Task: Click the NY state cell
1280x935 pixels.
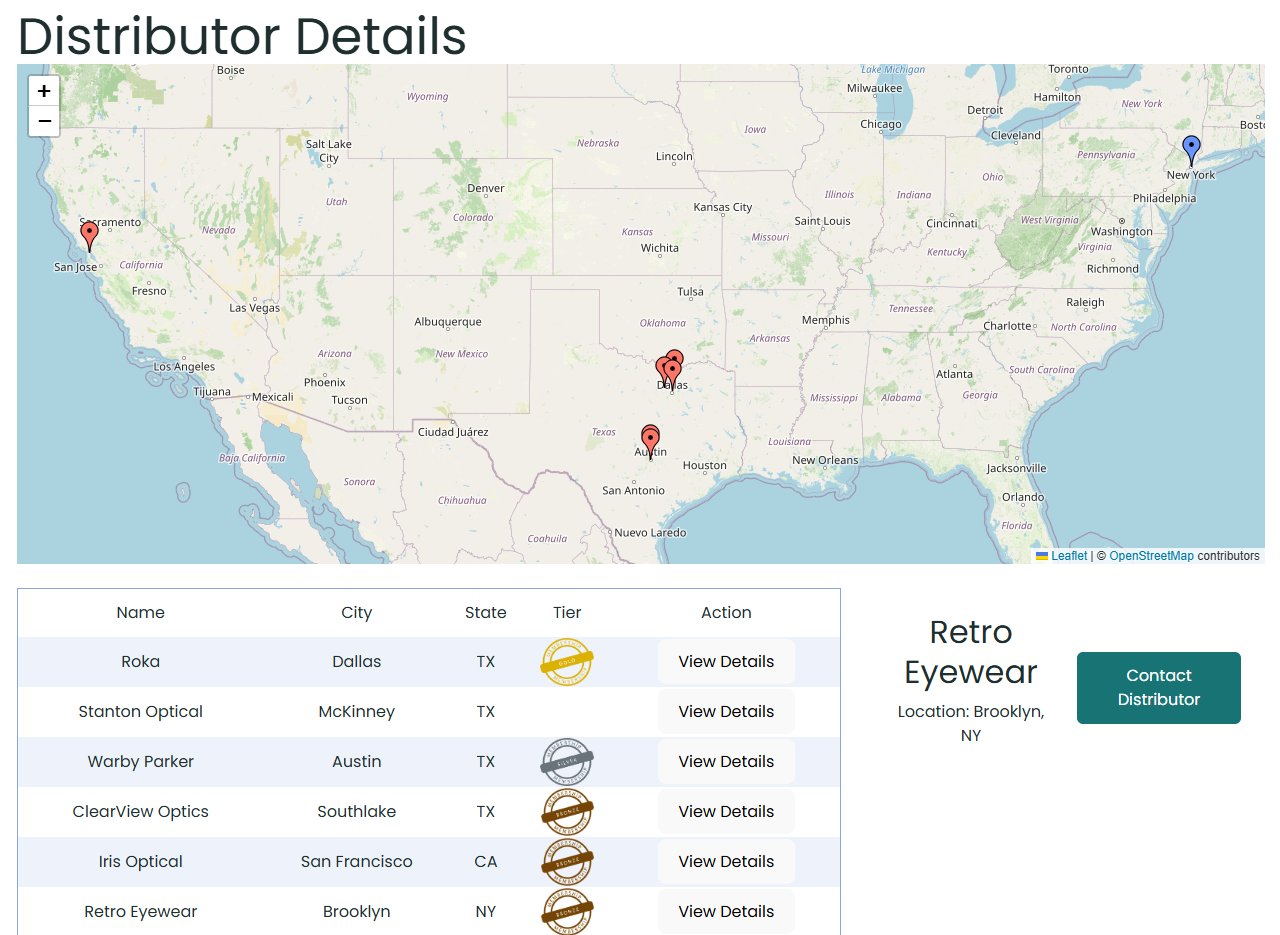Action: point(486,912)
